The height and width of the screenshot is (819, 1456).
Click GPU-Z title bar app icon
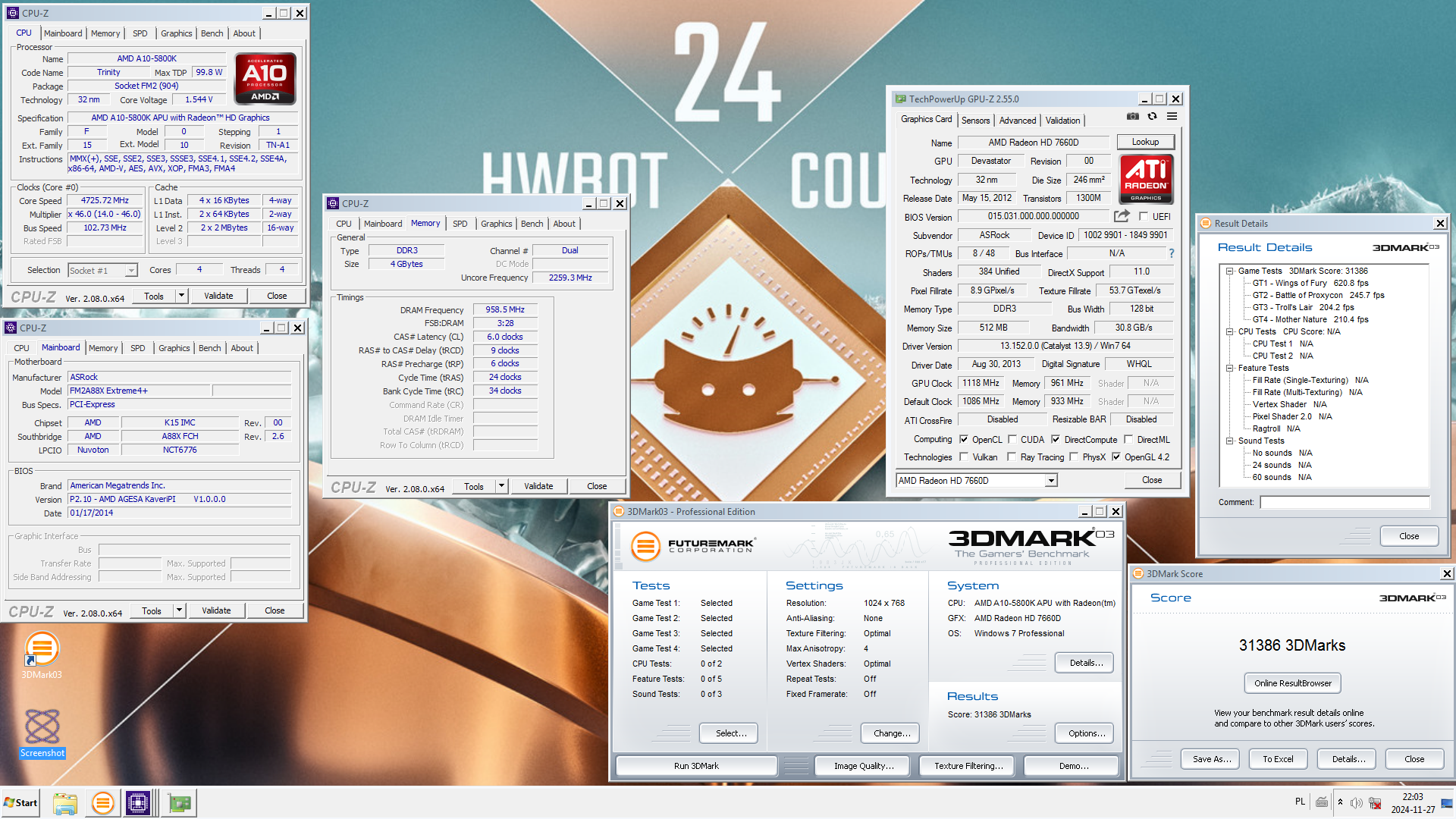click(x=900, y=99)
